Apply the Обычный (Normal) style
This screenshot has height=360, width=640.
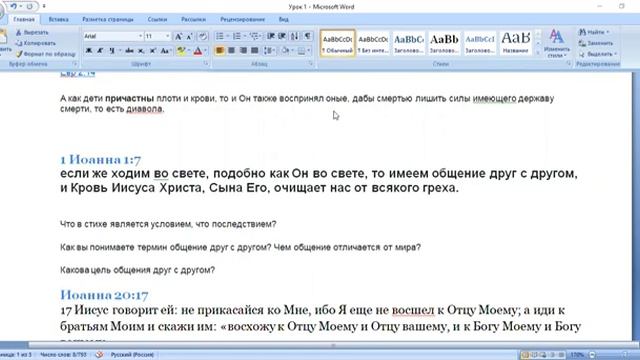coord(338,43)
